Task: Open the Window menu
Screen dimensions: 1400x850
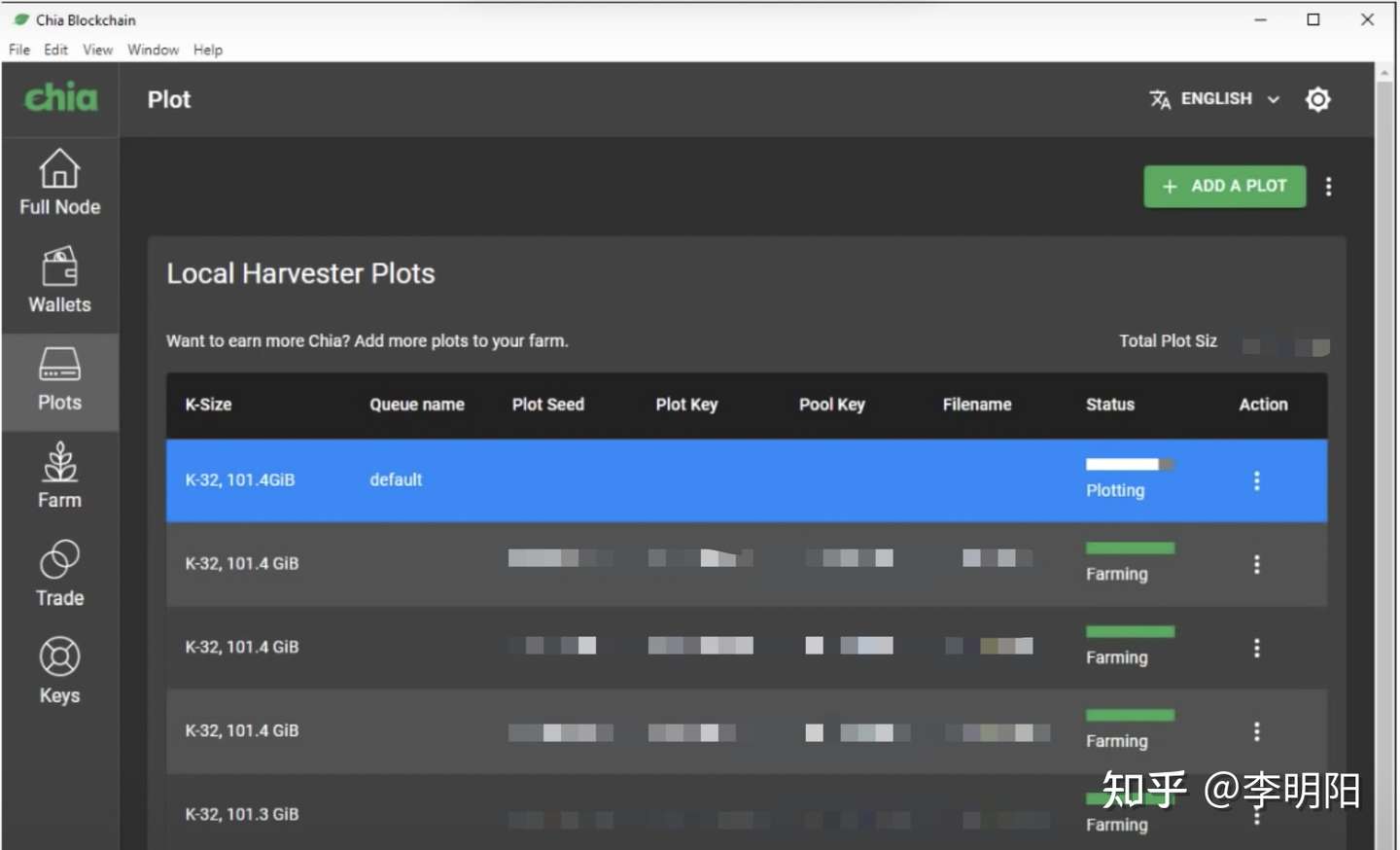Action: (153, 50)
